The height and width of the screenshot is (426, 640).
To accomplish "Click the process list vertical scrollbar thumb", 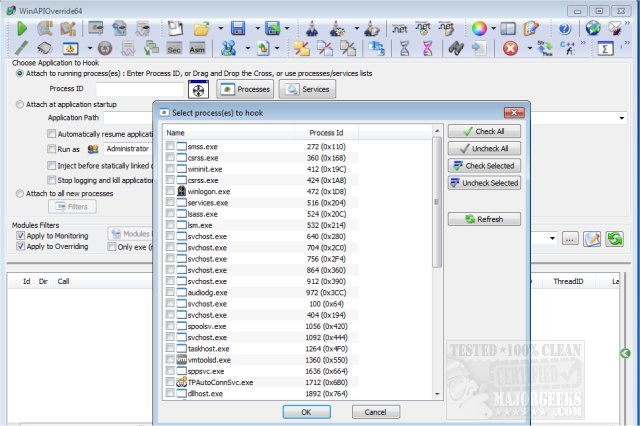I will pyautogui.click(x=436, y=202).
